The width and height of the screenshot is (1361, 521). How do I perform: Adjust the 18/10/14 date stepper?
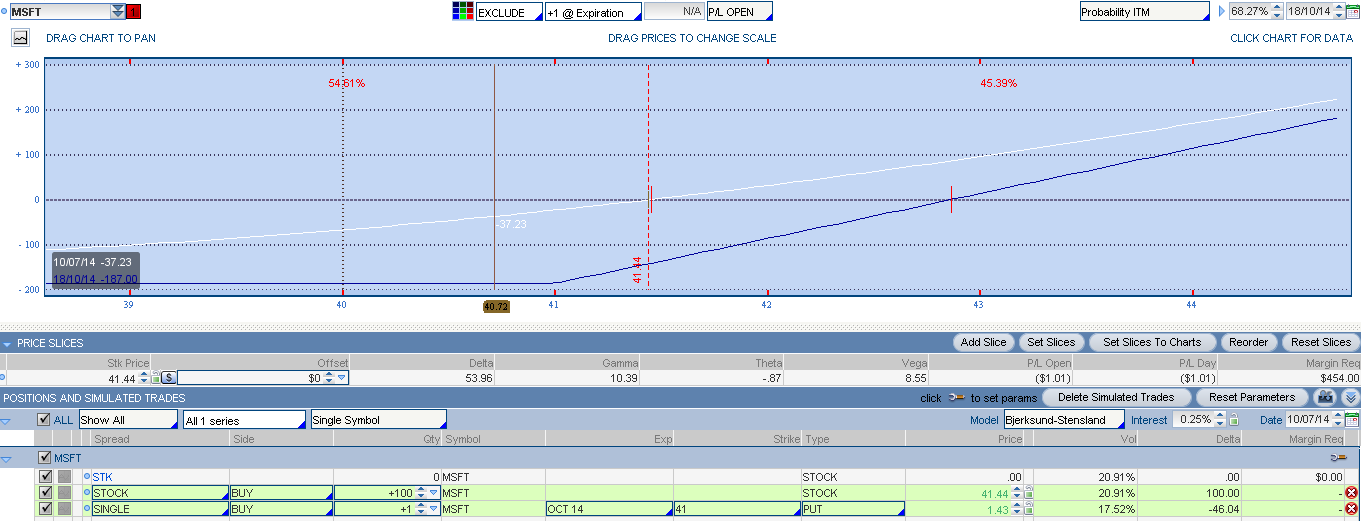(1338, 12)
